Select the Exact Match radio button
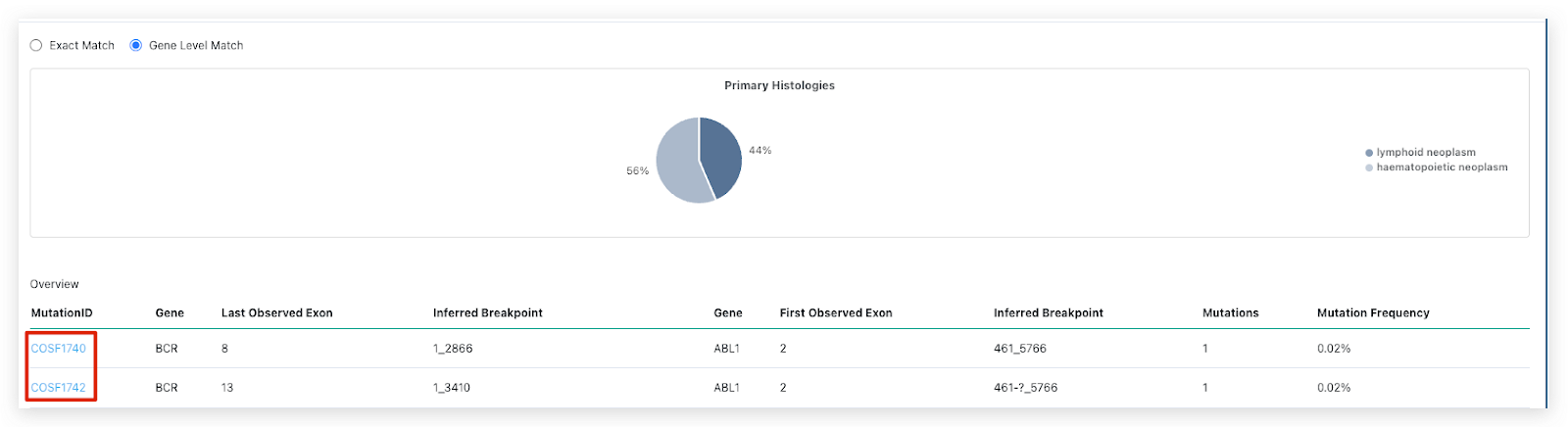 36,45
